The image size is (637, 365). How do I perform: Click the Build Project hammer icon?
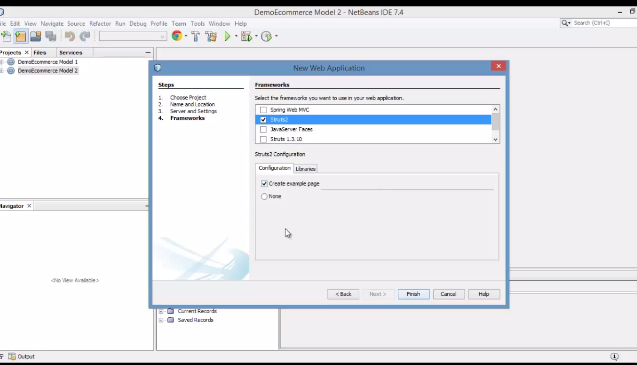point(195,37)
